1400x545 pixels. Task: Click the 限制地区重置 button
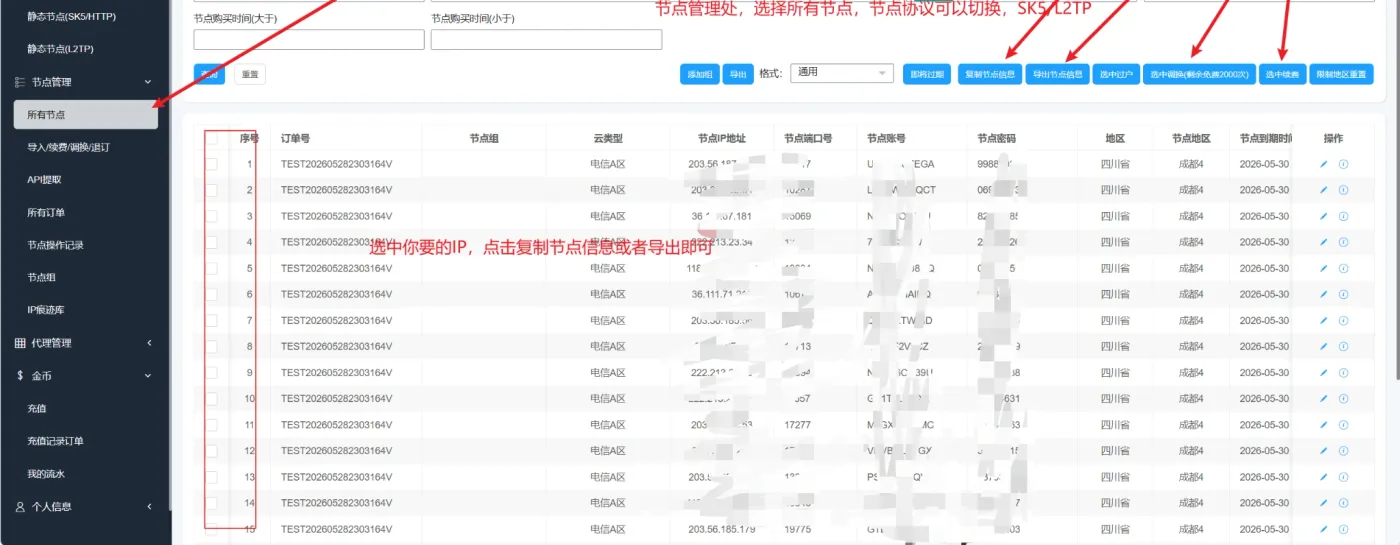(x=1341, y=74)
